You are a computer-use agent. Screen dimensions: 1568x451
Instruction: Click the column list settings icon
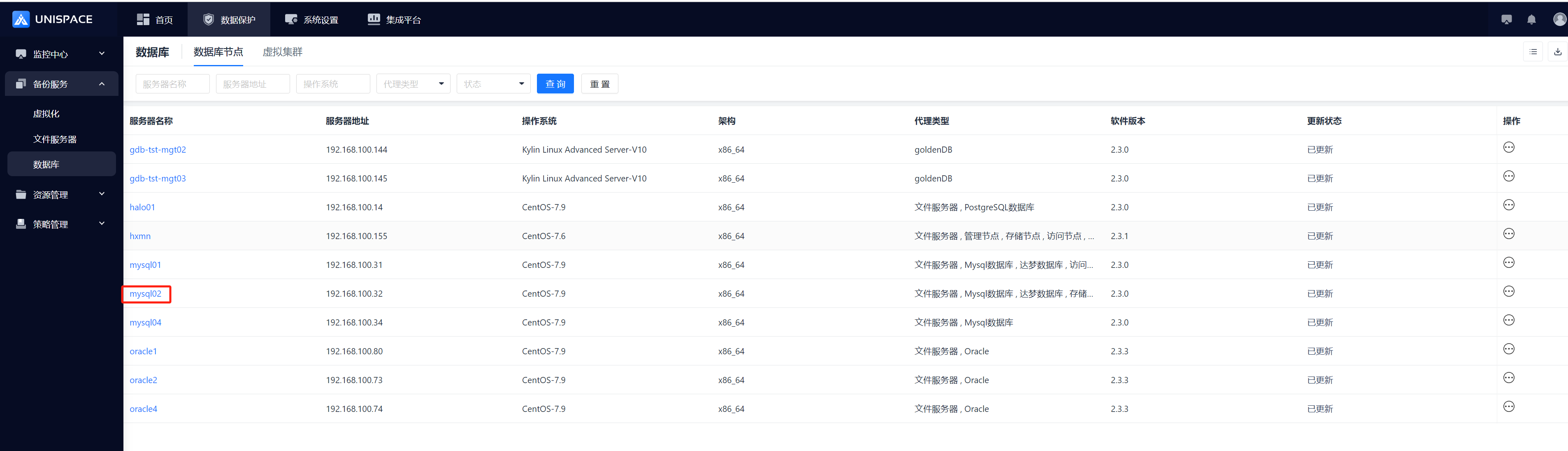click(1533, 52)
